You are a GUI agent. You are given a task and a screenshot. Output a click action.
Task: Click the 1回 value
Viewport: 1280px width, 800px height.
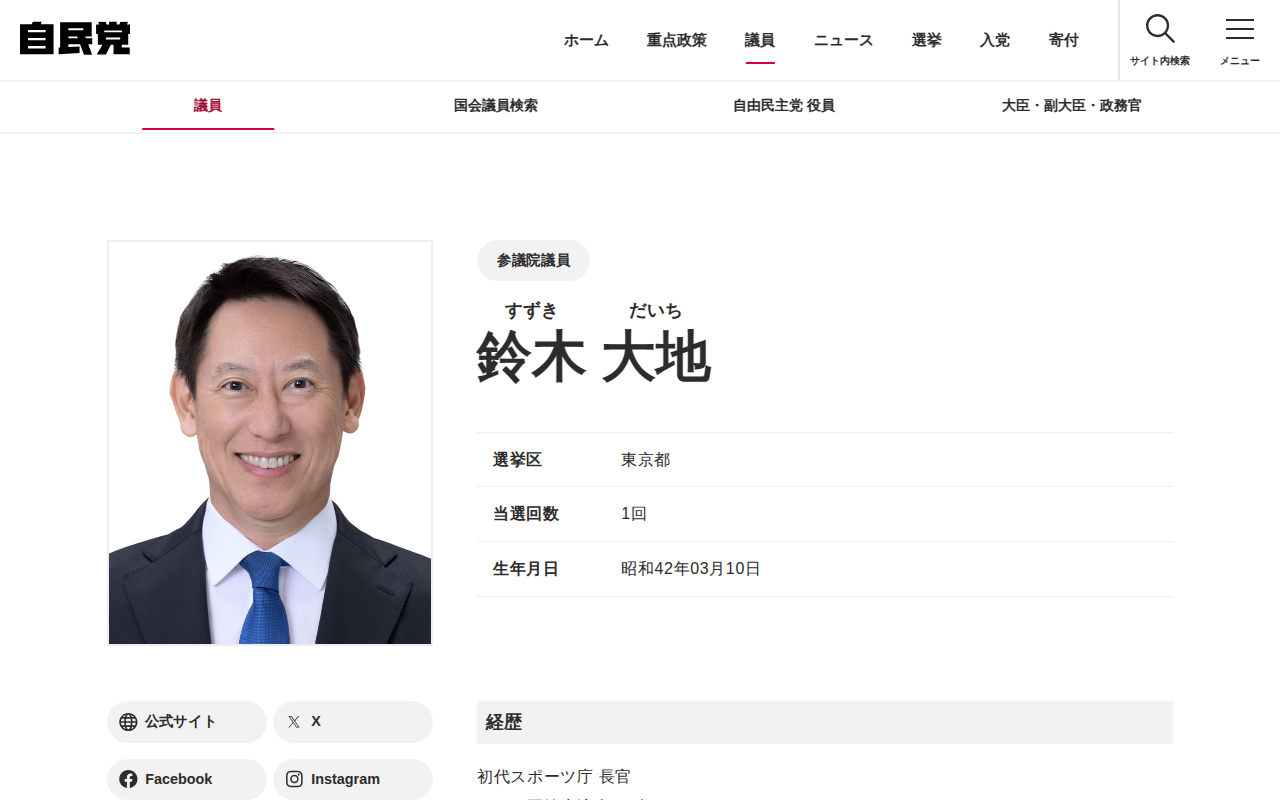coord(634,514)
